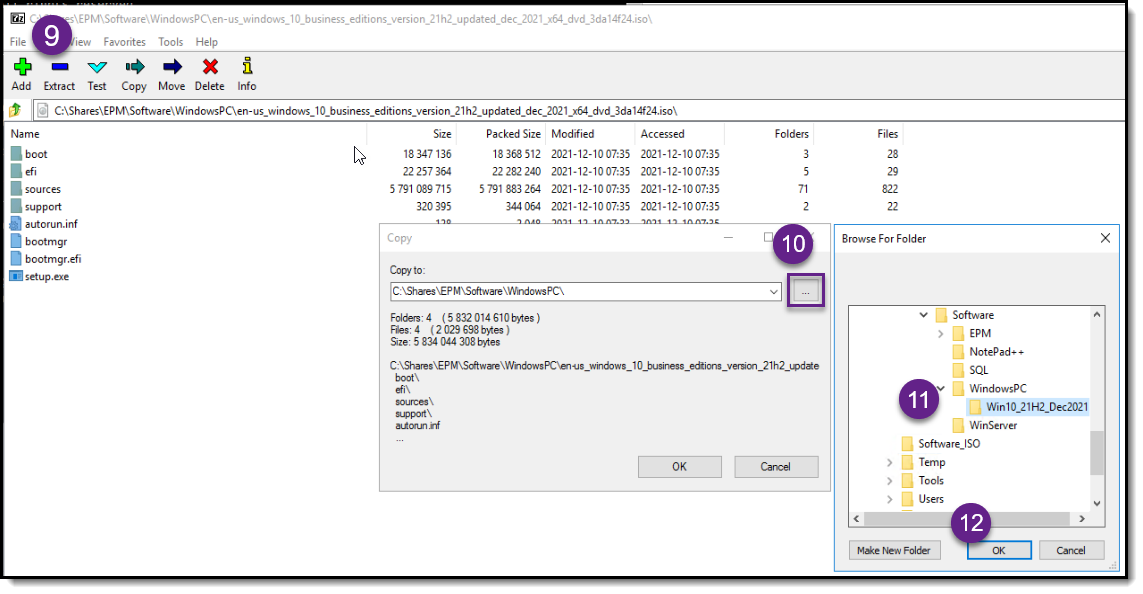1143x594 pixels.
Task: Cancel the Copy dialog
Action: 776,466
